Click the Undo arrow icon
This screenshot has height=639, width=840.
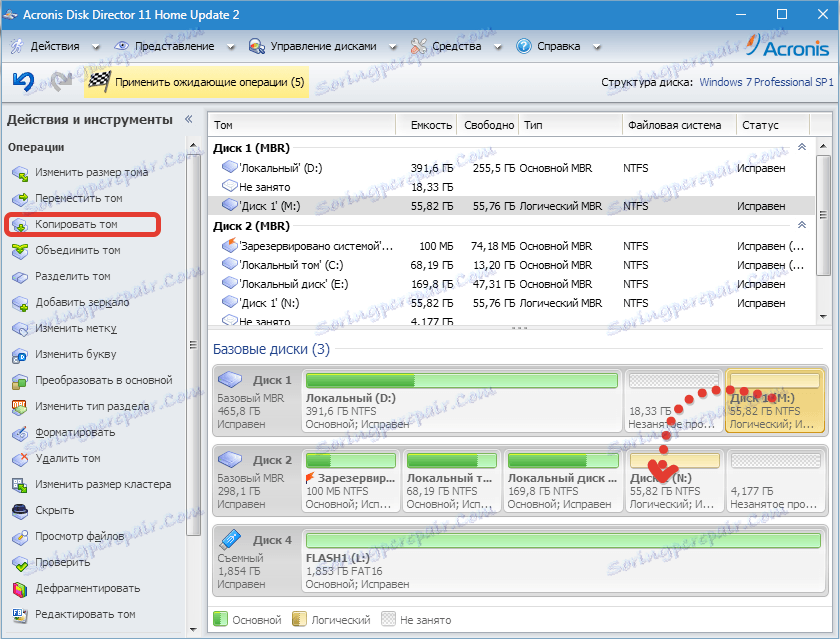(x=24, y=81)
